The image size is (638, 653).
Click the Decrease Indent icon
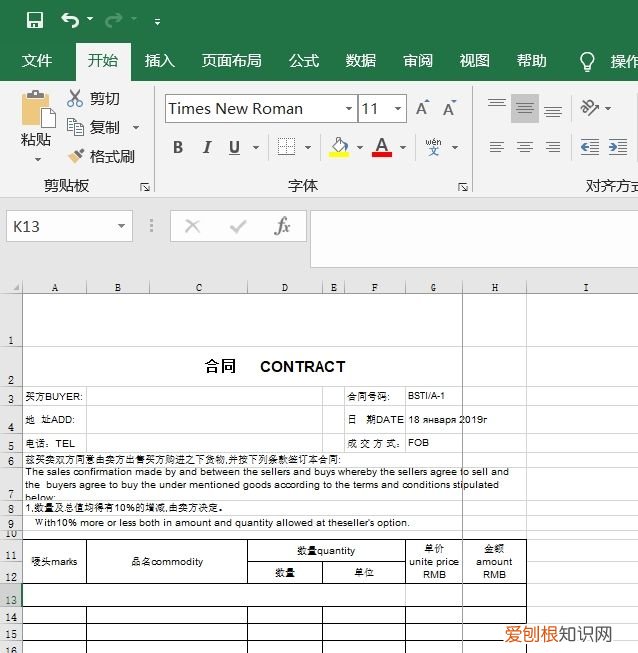pos(590,147)
